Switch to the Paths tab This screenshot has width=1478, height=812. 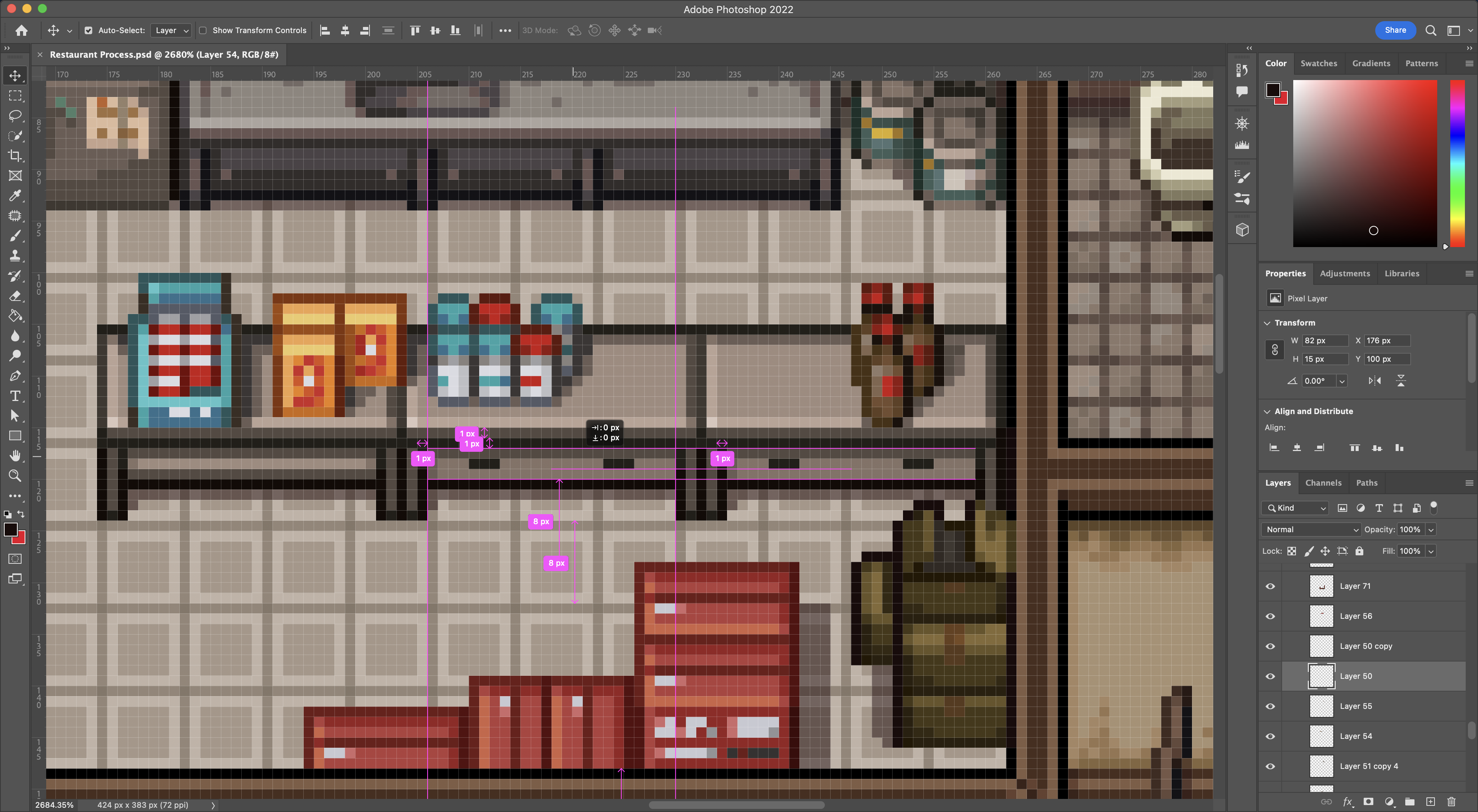click(x=1366, y=483)
